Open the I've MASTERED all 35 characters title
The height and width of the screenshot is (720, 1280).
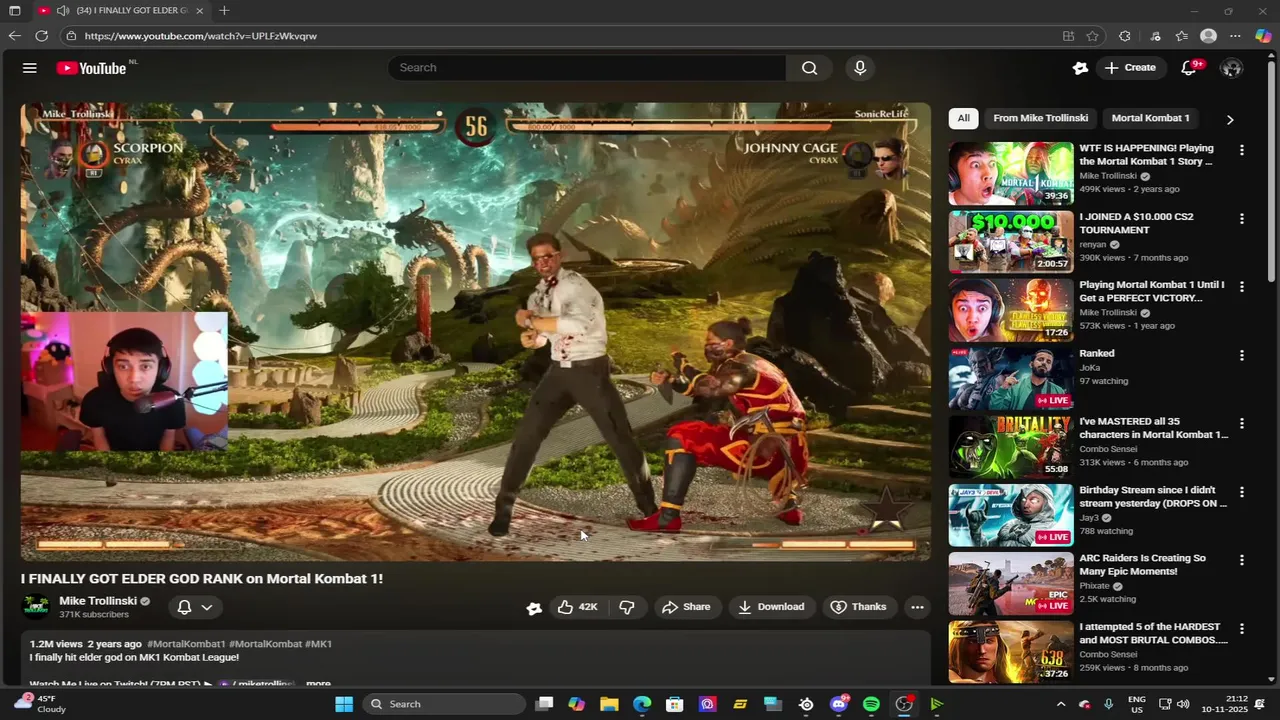click(x=1153, y=428)
